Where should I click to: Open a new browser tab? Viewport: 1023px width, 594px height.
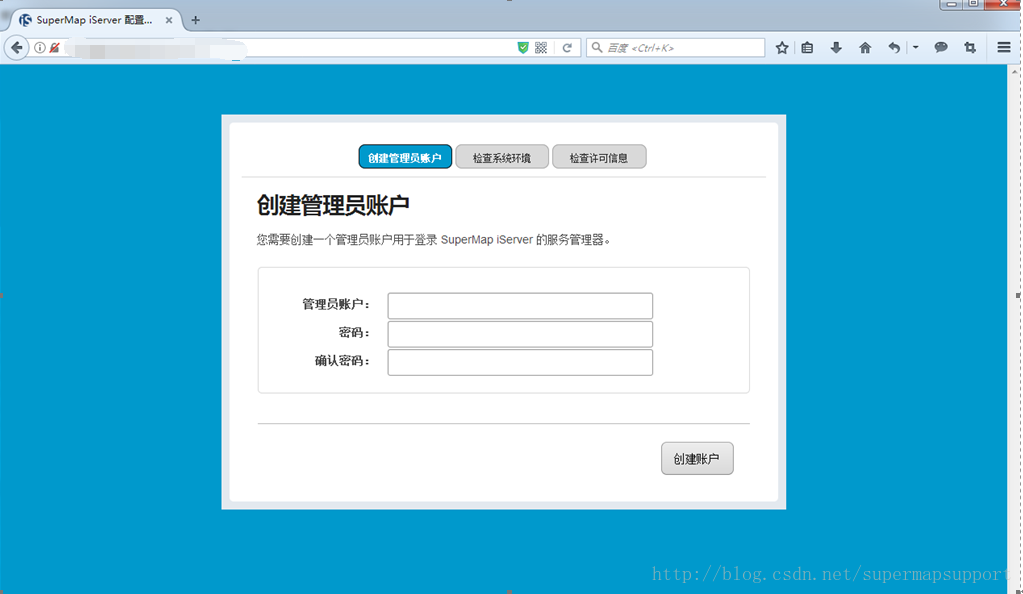(x=195, y=20)
